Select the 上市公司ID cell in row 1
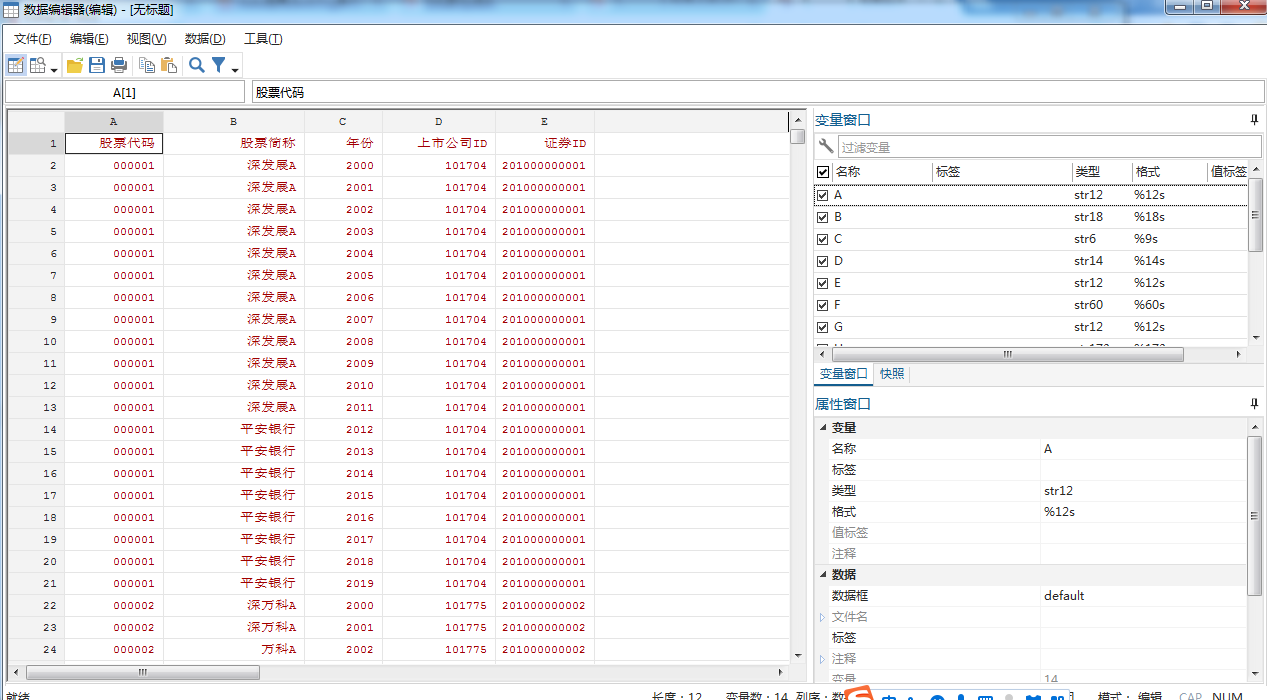 point(439,143)
